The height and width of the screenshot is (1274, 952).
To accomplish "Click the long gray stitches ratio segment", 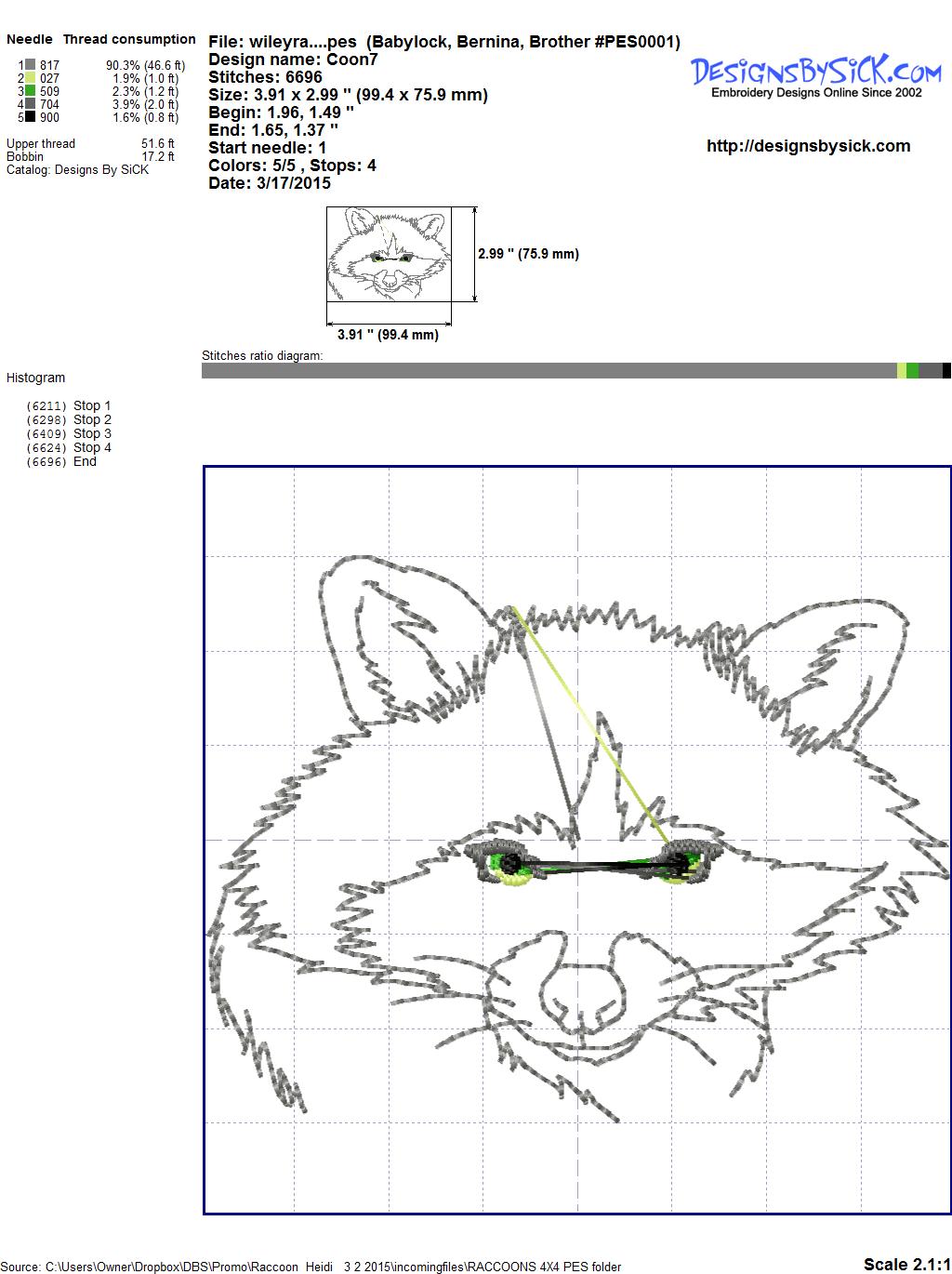I will [x=549, y=371].
